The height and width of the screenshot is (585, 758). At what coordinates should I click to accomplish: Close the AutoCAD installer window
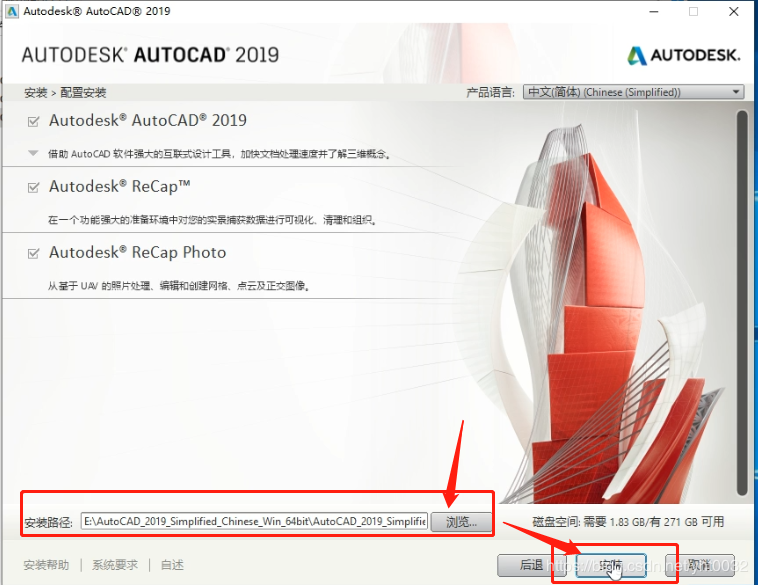pyautogui.click(x=734, y=11)
